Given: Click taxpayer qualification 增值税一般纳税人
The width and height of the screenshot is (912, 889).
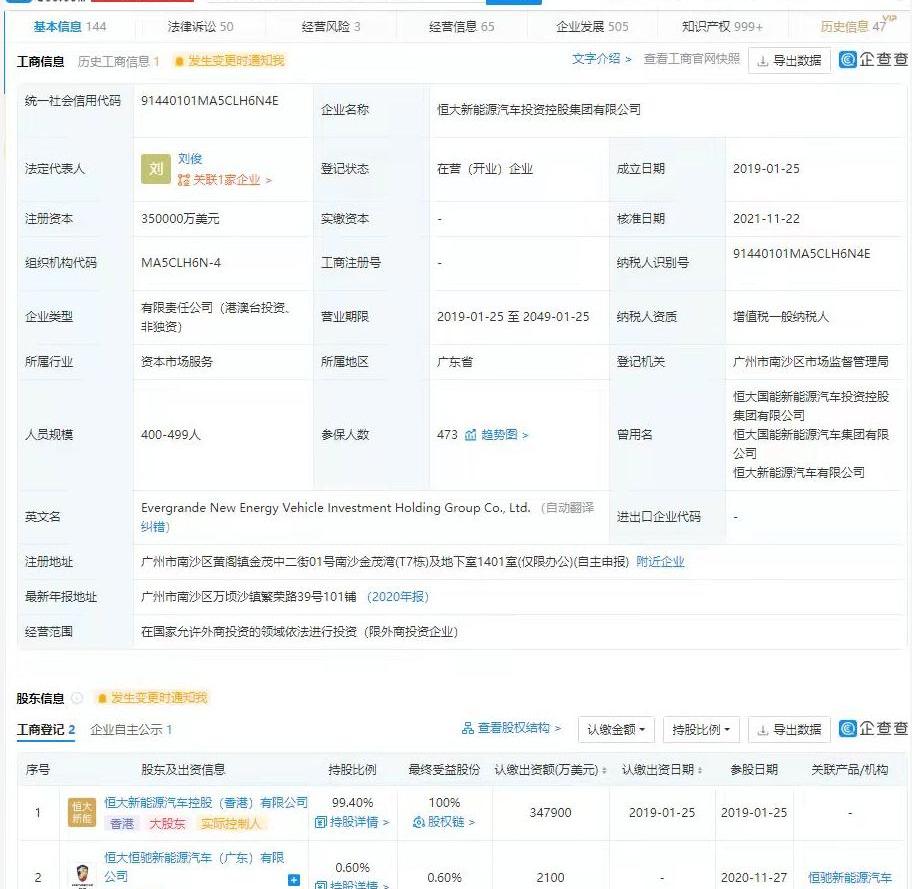Looking at the screenshot, I should [x=781, y=317].
